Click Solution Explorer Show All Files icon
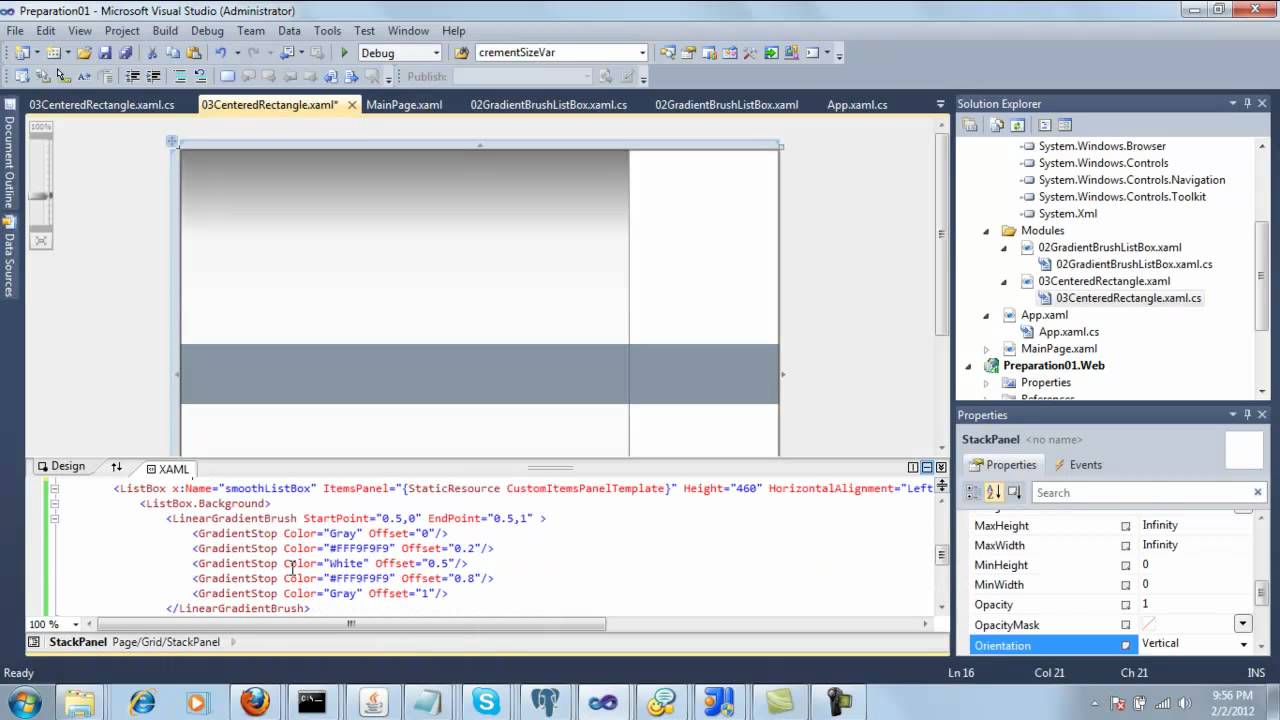The height and width of the screenshot is (720, 1280). (997, 125)
